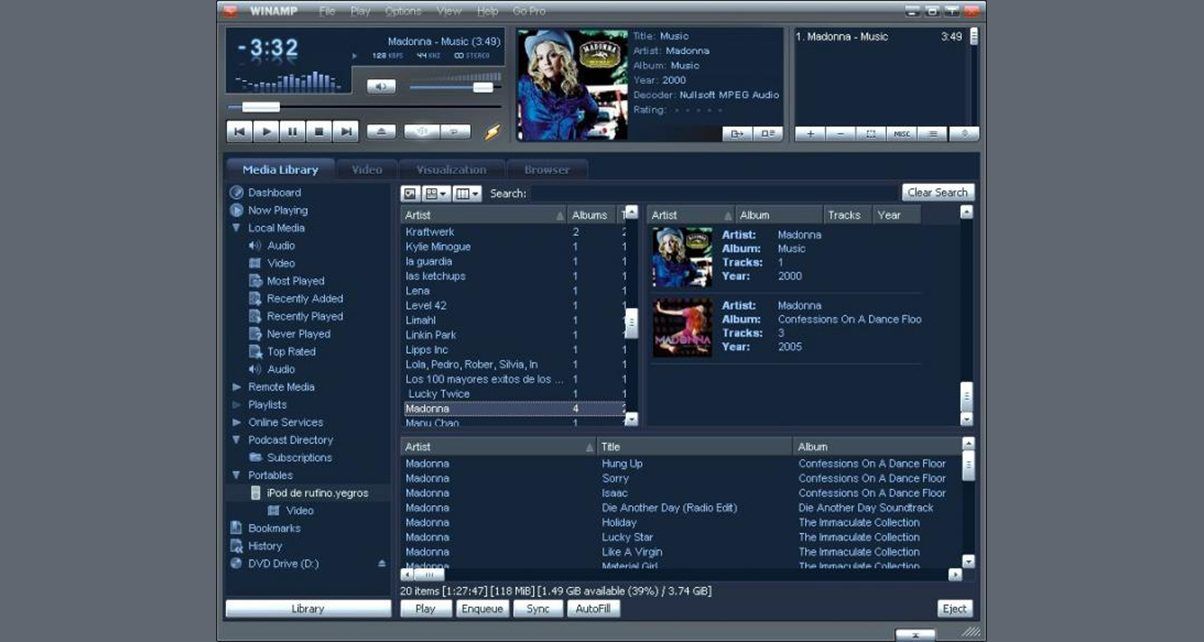Click the rating stars for the song
1204x642 pixels.
(696, 110)
